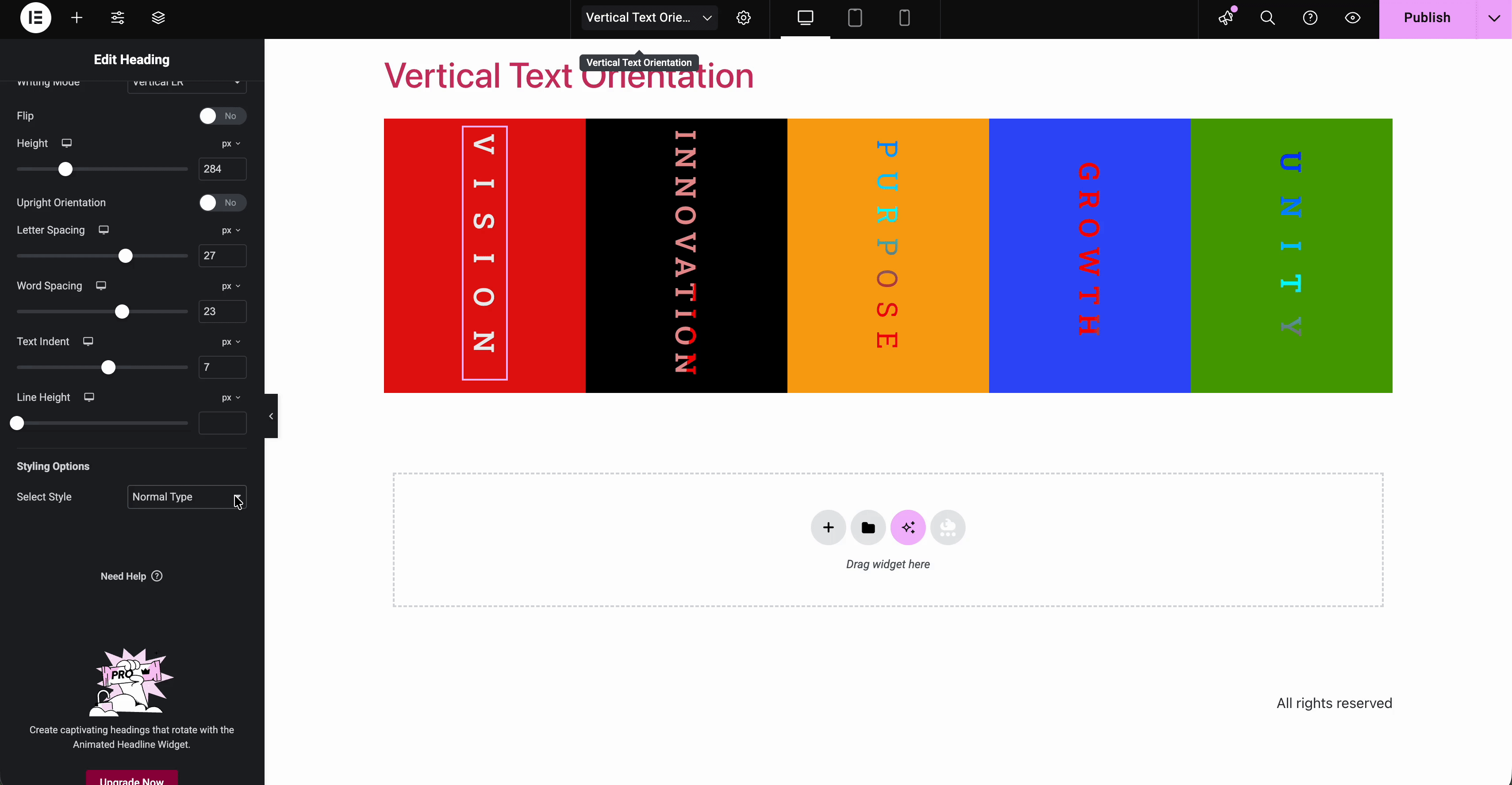1512x785 pixels.
Task: Click the Text Indent value field
Action: [x=222, y=367]
